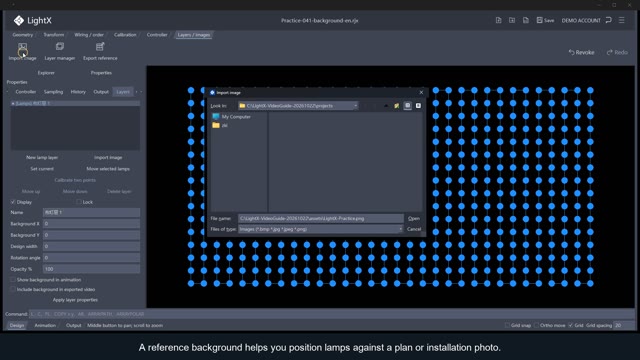Screen dimensions: 640x360
Task: Switch to Animation mode at the bottom
Action: click(x=45, y=325)
